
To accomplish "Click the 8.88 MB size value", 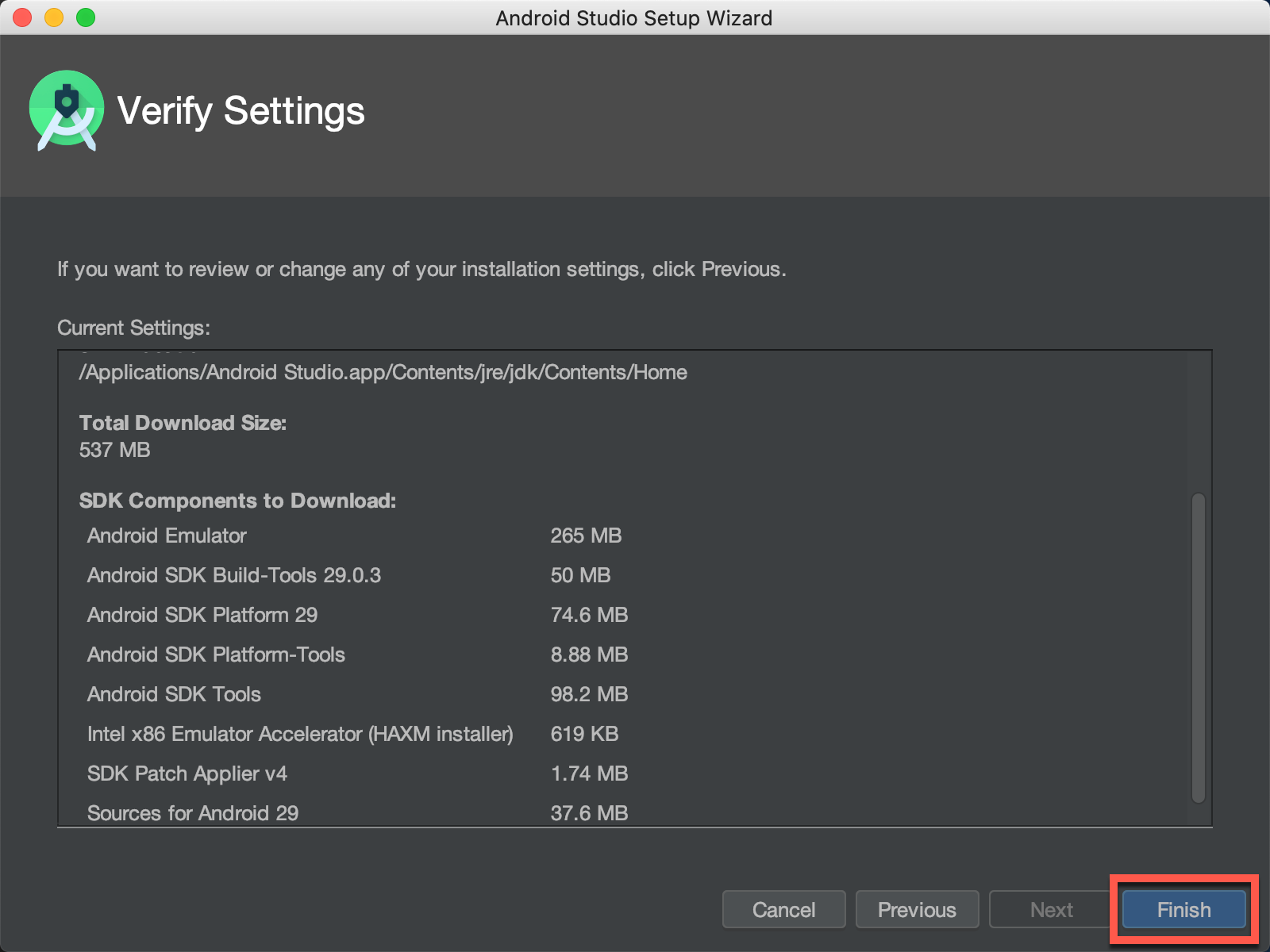I will tap(589, 654).
